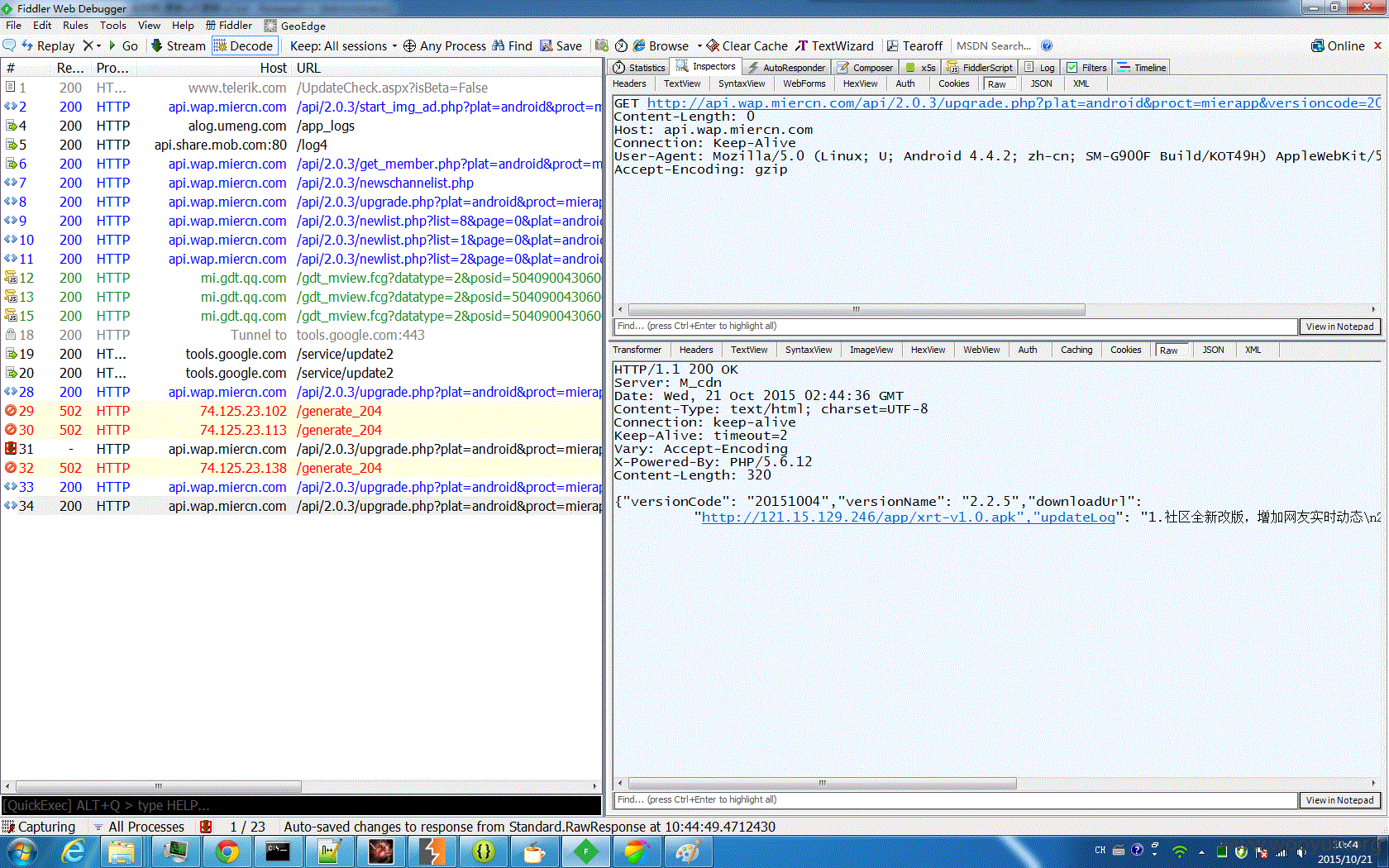1389x868 pixels.
Task: Click response pane View in Notepad button
Action: (x=1339, y=800)
